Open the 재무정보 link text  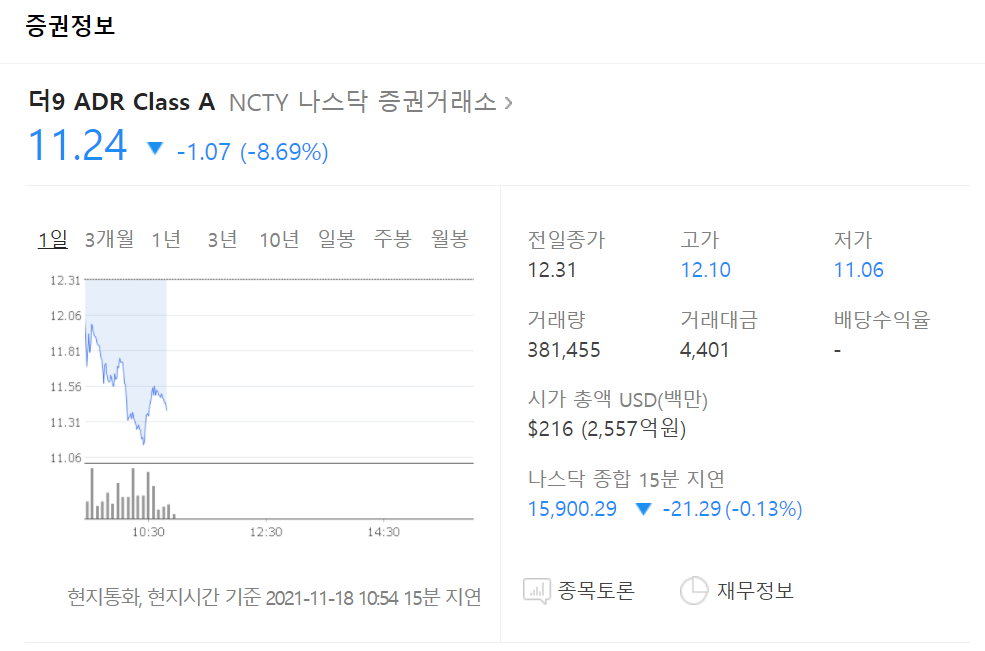click(756, 591)
